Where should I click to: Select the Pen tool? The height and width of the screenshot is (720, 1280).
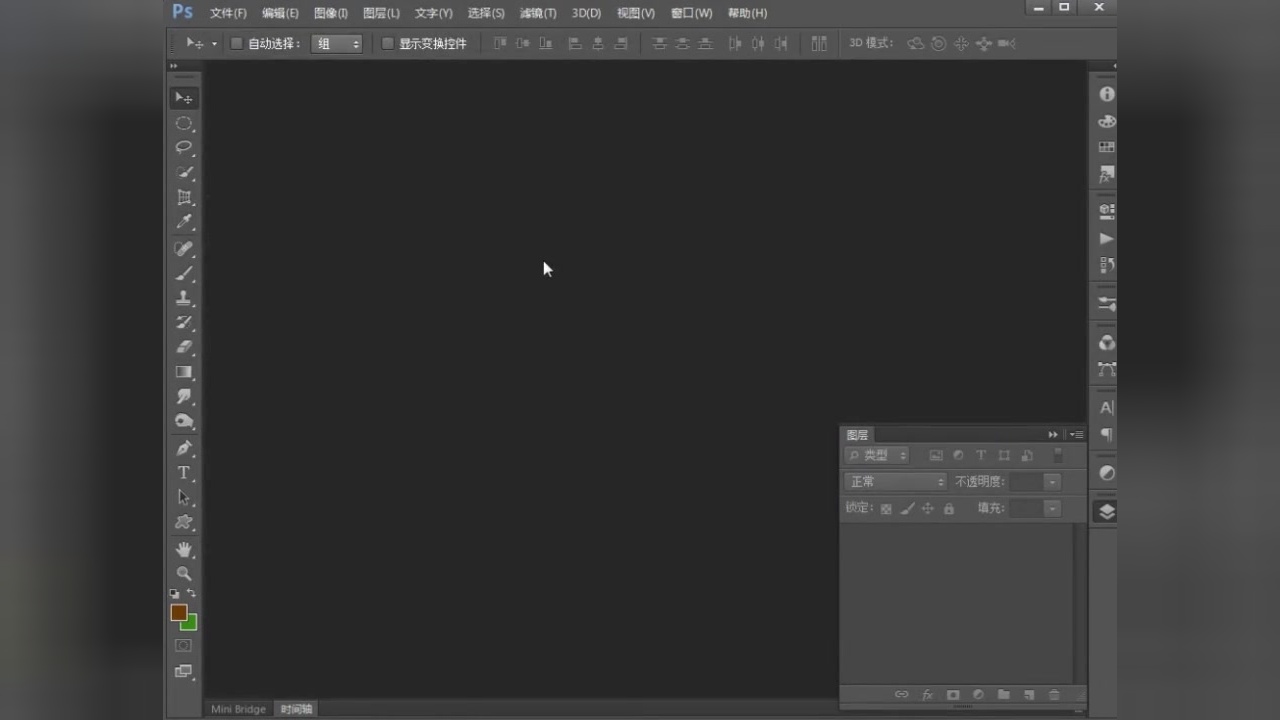[184, 448]
